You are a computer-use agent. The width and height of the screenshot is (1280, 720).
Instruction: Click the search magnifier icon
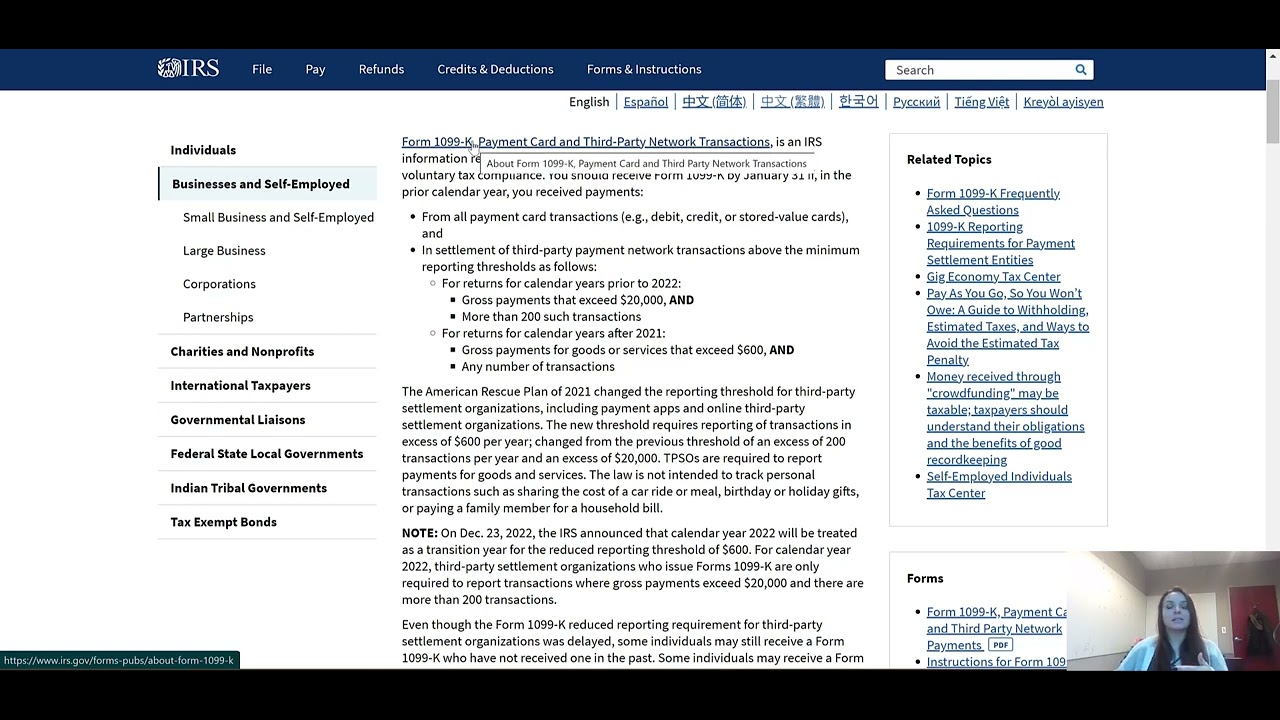coord(1081,70)
